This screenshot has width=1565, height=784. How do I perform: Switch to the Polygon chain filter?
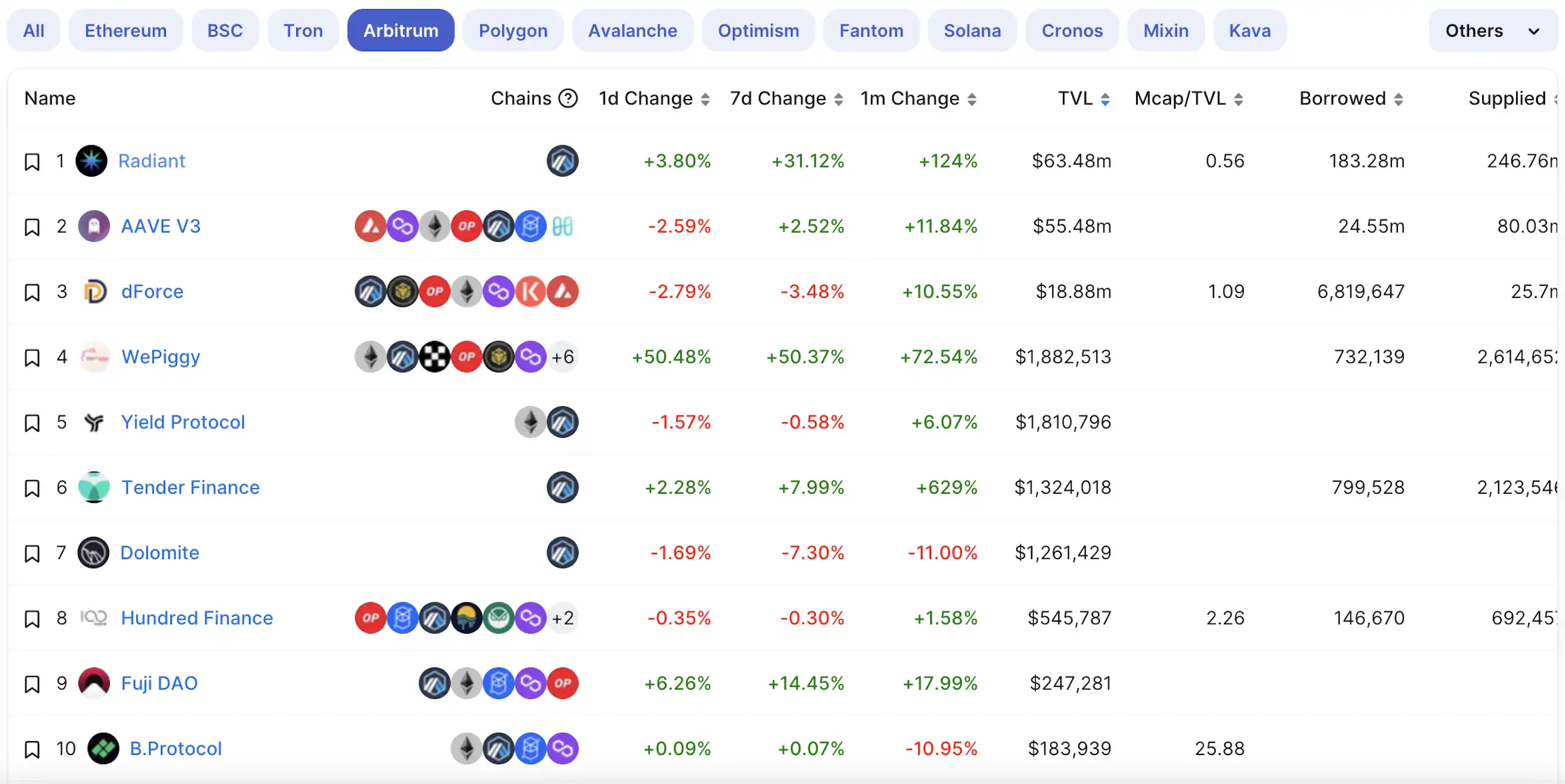click(x=513, y=30)
